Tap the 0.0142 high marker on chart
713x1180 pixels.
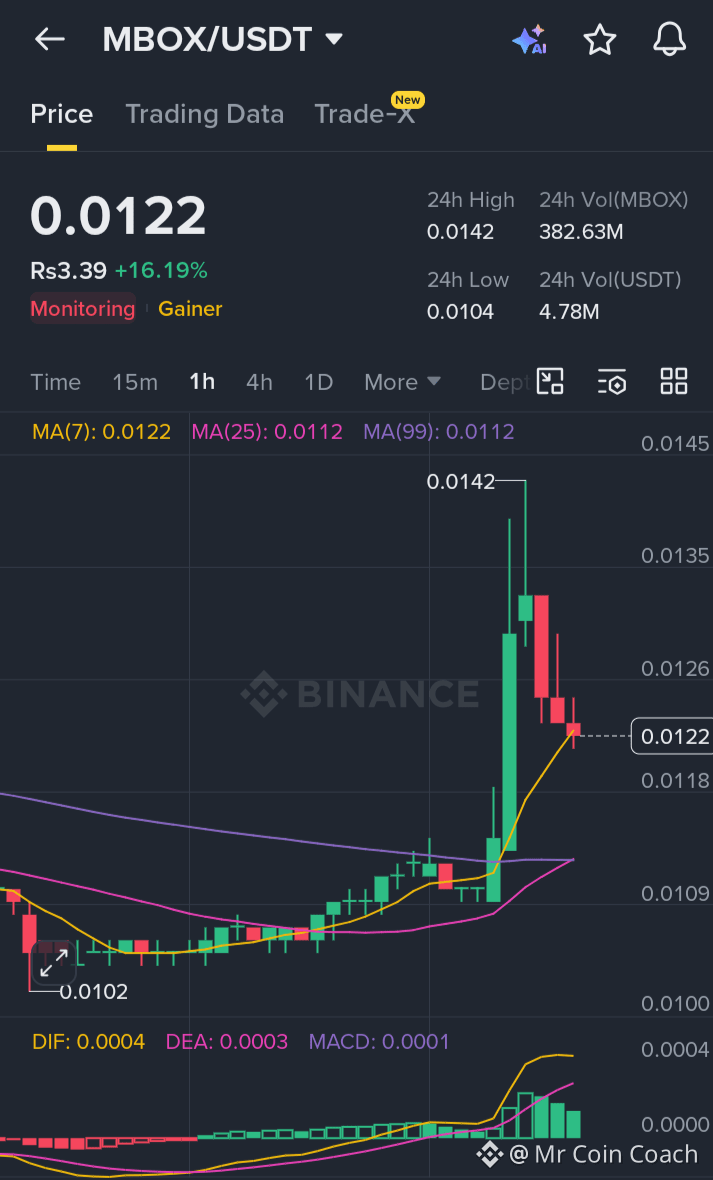click(x=461, y=481)
